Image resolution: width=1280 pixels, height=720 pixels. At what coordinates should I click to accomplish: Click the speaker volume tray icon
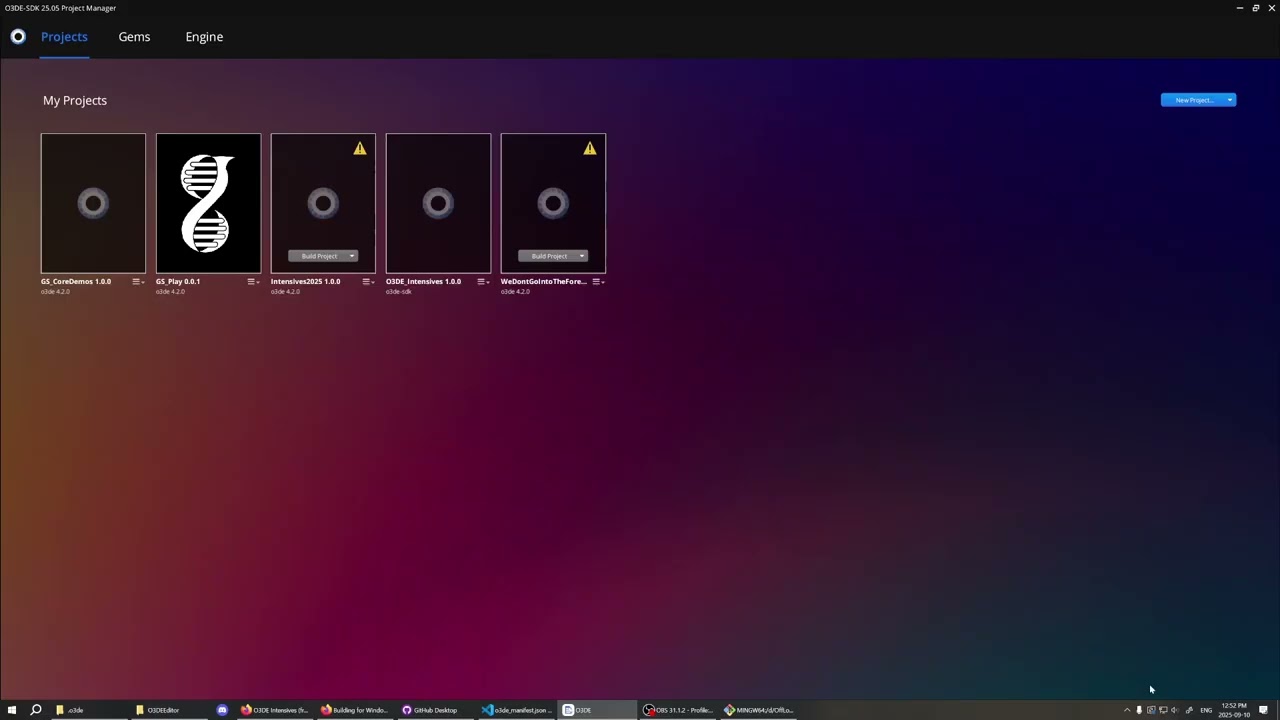click(x=1175, y=710)
